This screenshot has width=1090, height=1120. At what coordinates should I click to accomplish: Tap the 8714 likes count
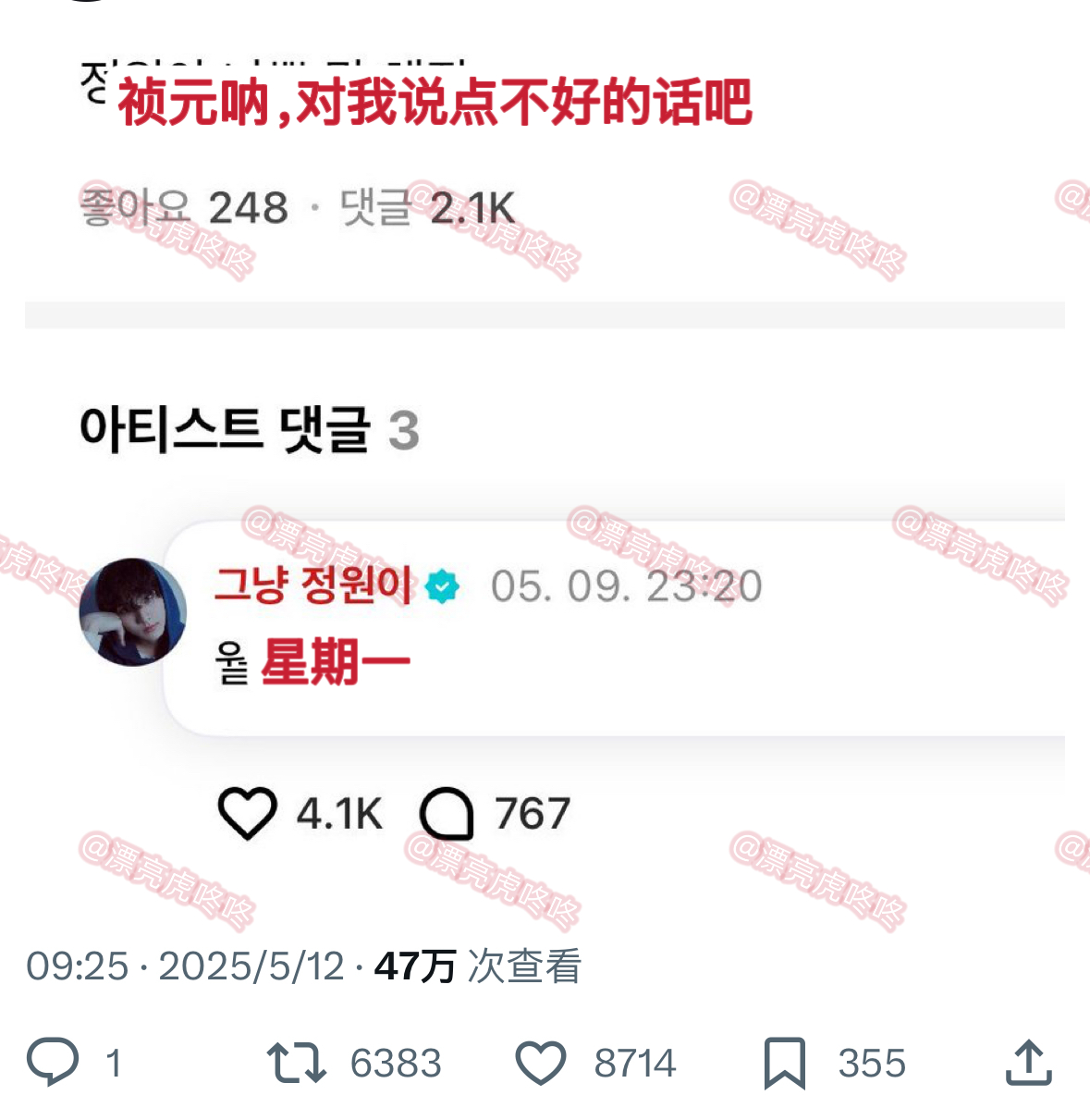coord(635,1063)
